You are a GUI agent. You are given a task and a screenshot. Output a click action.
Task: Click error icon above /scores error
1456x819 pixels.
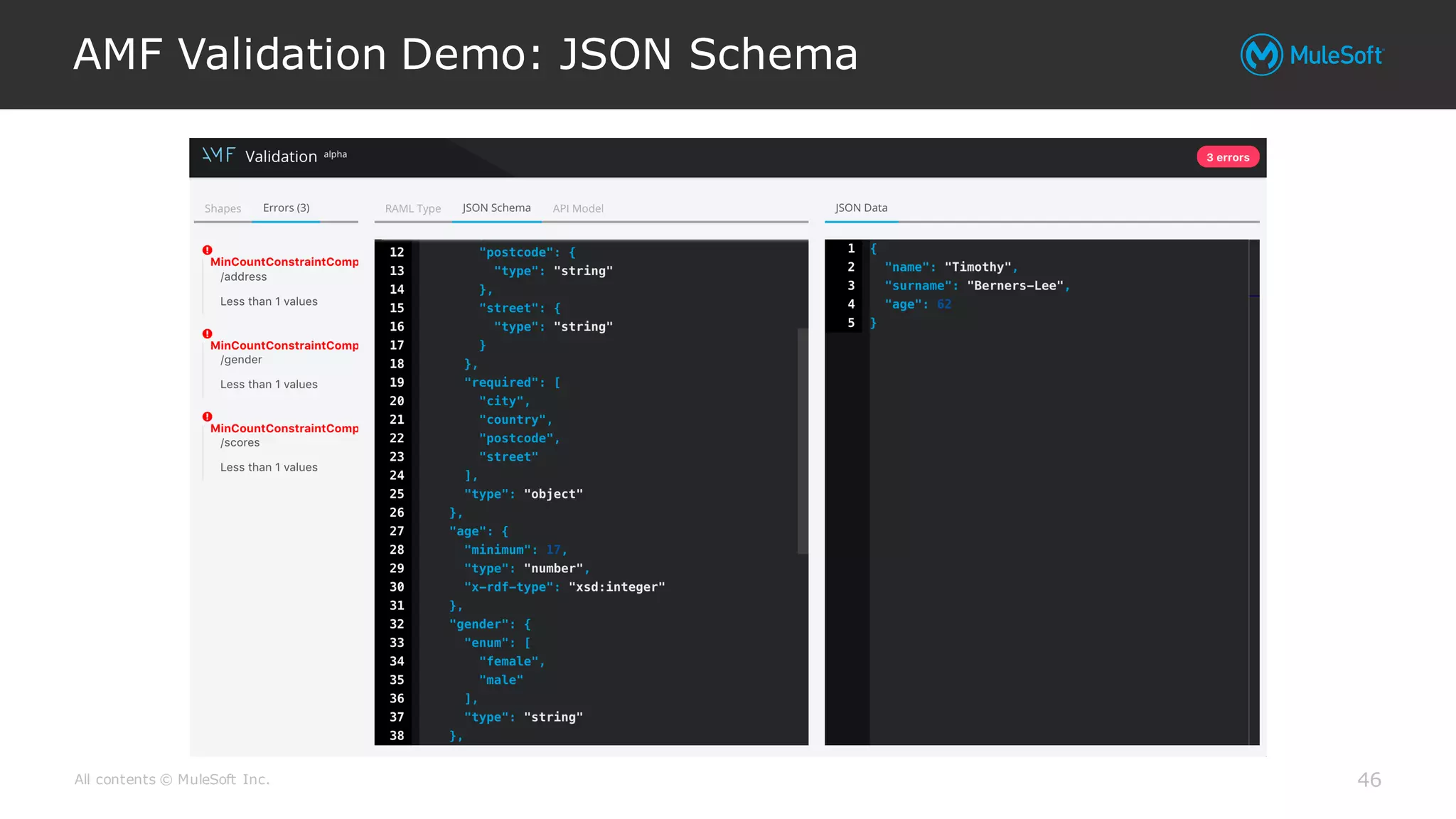tap(207, 417)
